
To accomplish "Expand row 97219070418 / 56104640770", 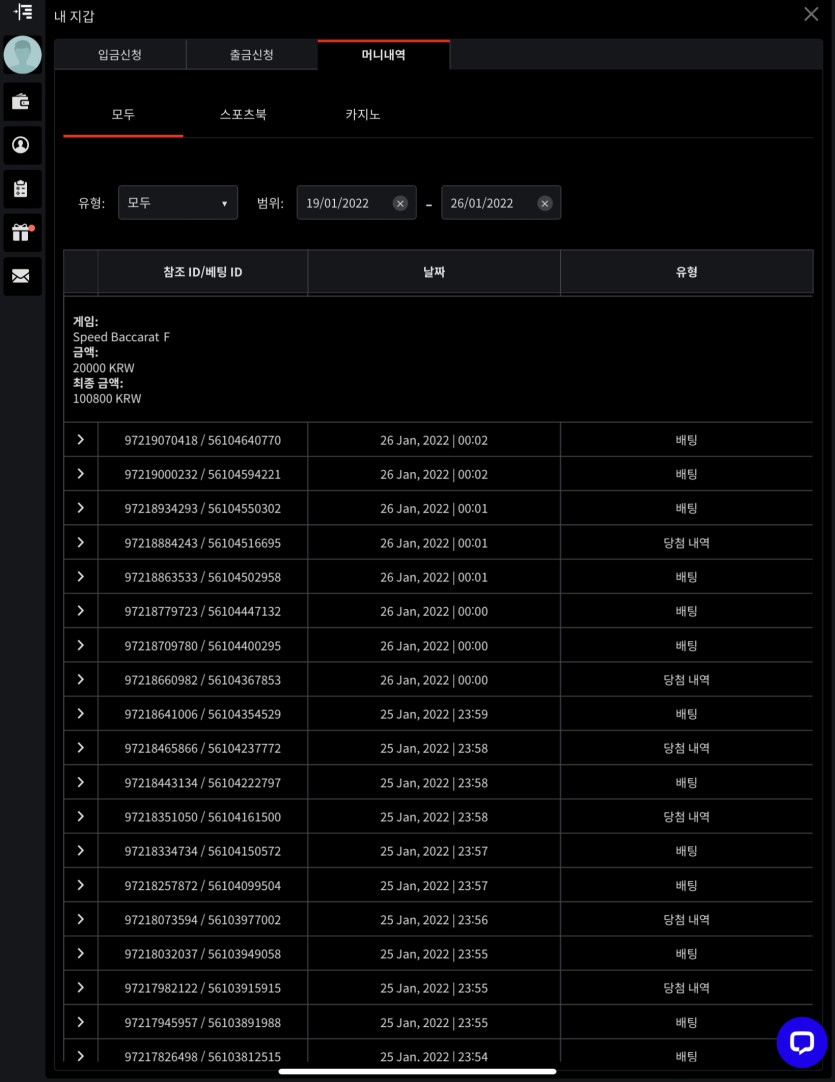I will [81, 440].
